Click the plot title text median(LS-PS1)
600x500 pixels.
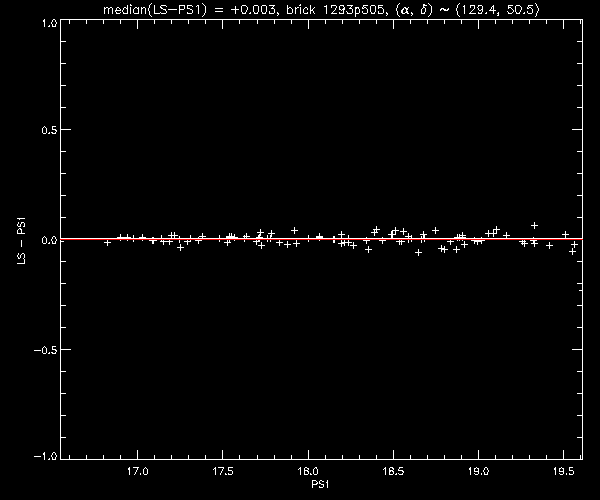[155, 9]
